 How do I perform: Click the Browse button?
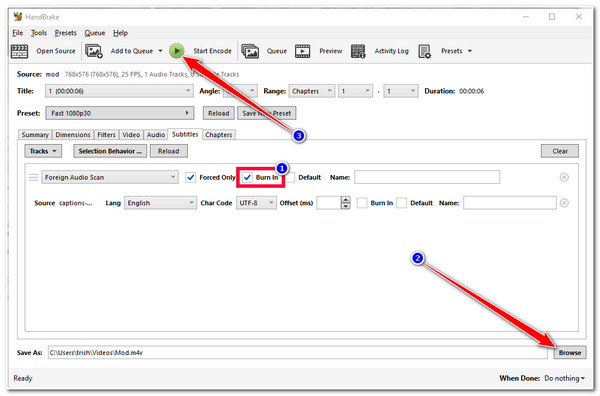pyautogui.click(x=569, y=352)
